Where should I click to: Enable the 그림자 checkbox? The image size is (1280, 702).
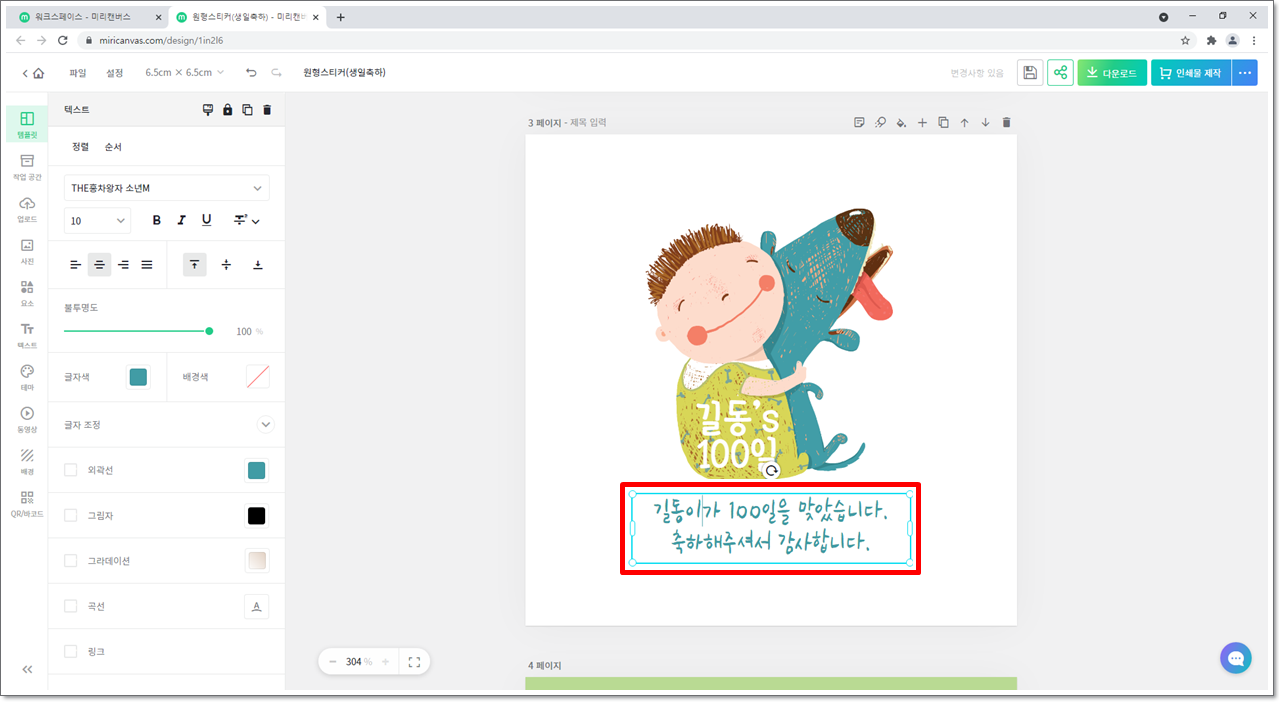pyautogui.click(x=70, y=515)
